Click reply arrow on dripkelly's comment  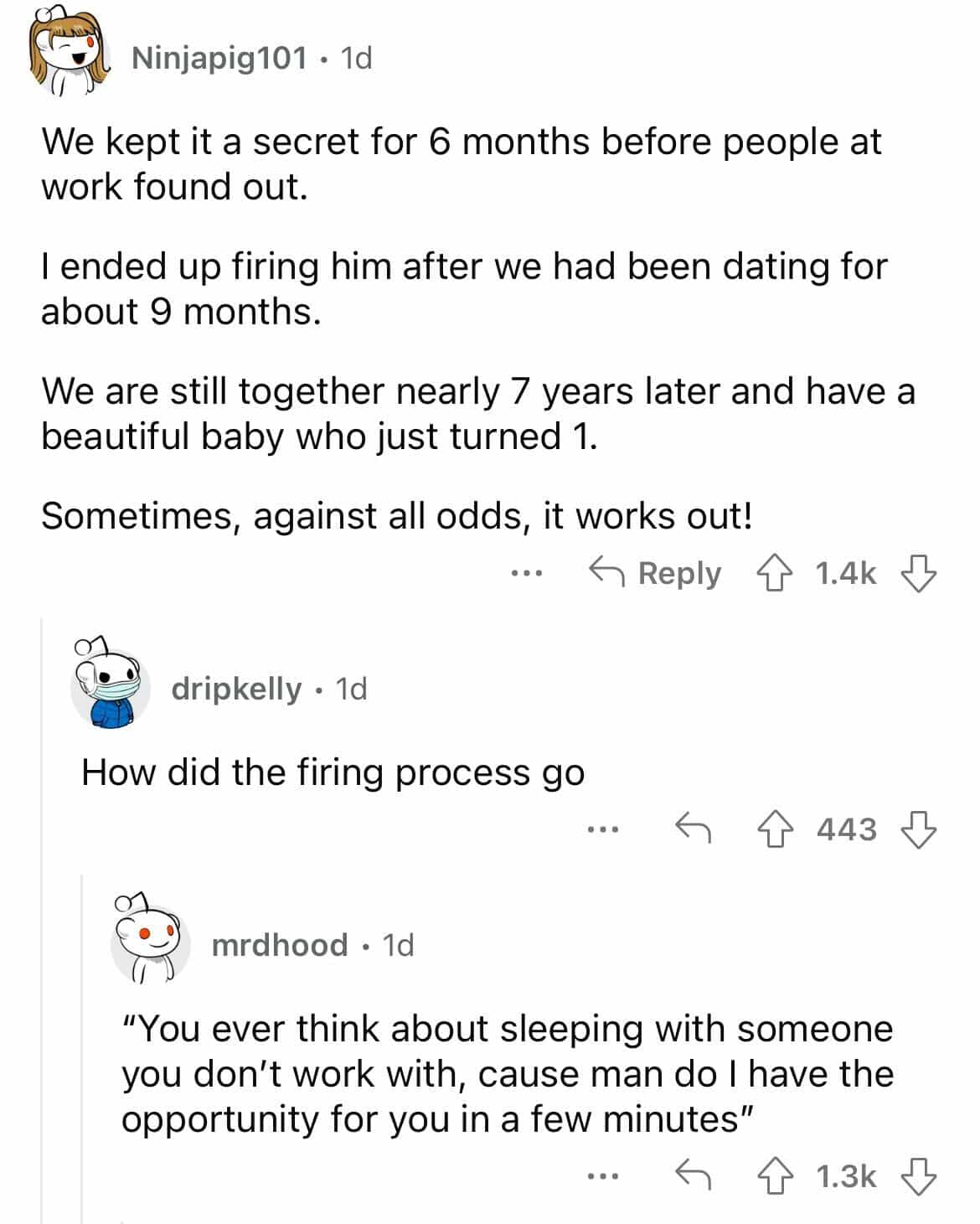(693, 829)
